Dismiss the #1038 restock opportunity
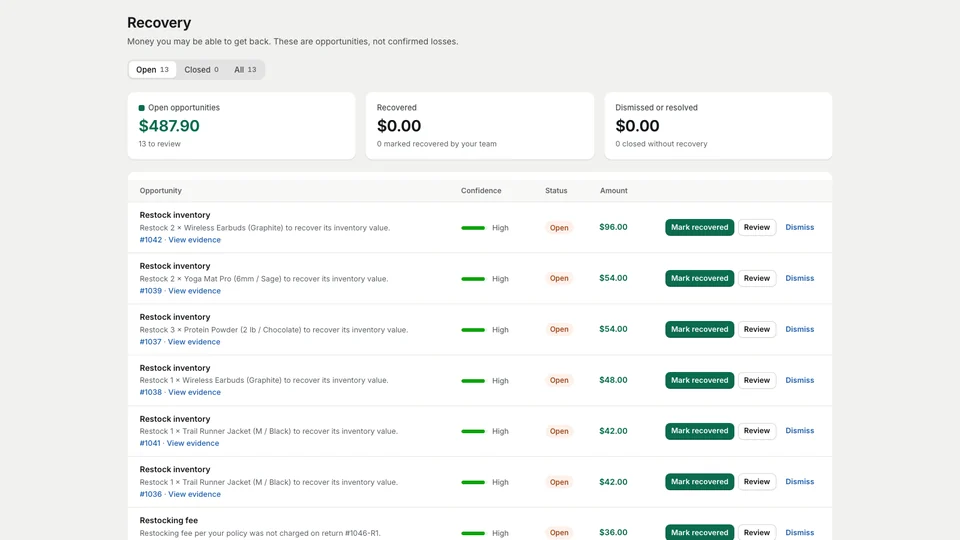960x540 pixels. pyautogui.click(x=800, y=380)
